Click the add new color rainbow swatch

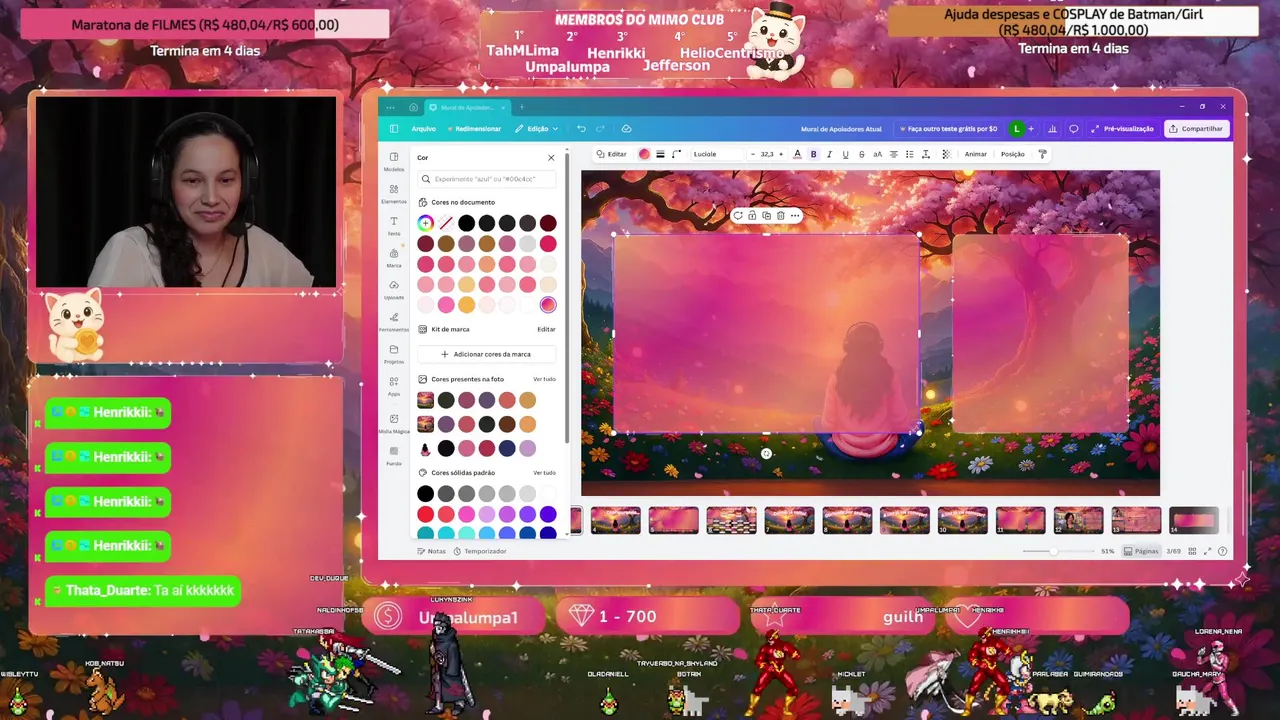click(426, 223)
